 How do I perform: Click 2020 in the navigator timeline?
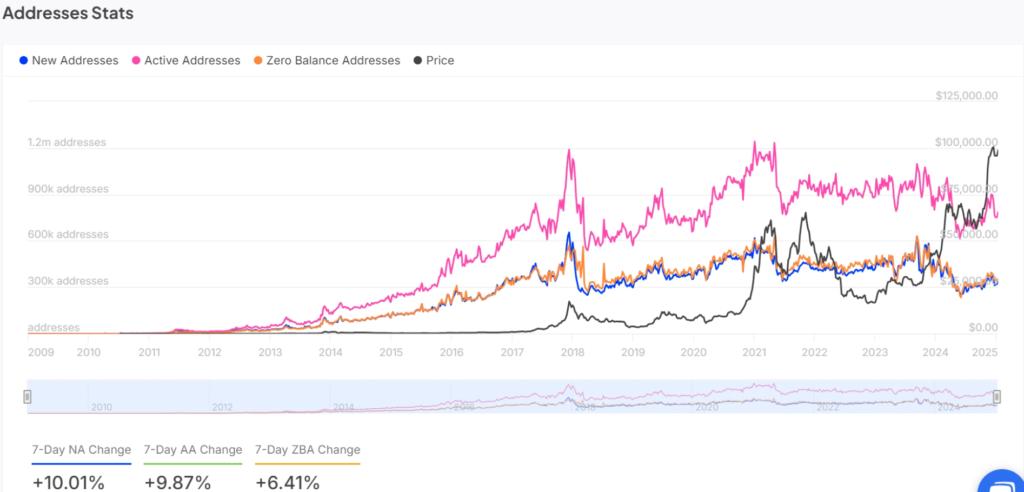706,407
